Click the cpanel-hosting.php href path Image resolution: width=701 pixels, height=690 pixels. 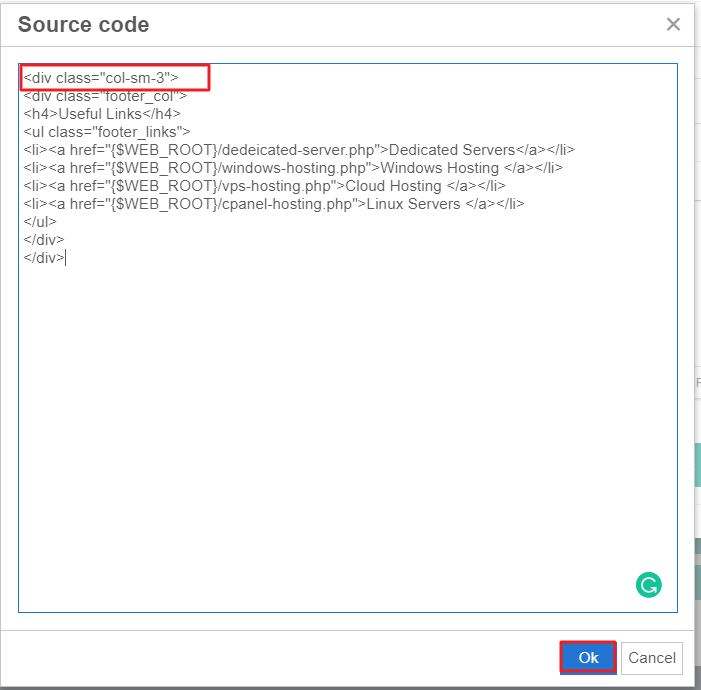point(287,204)
